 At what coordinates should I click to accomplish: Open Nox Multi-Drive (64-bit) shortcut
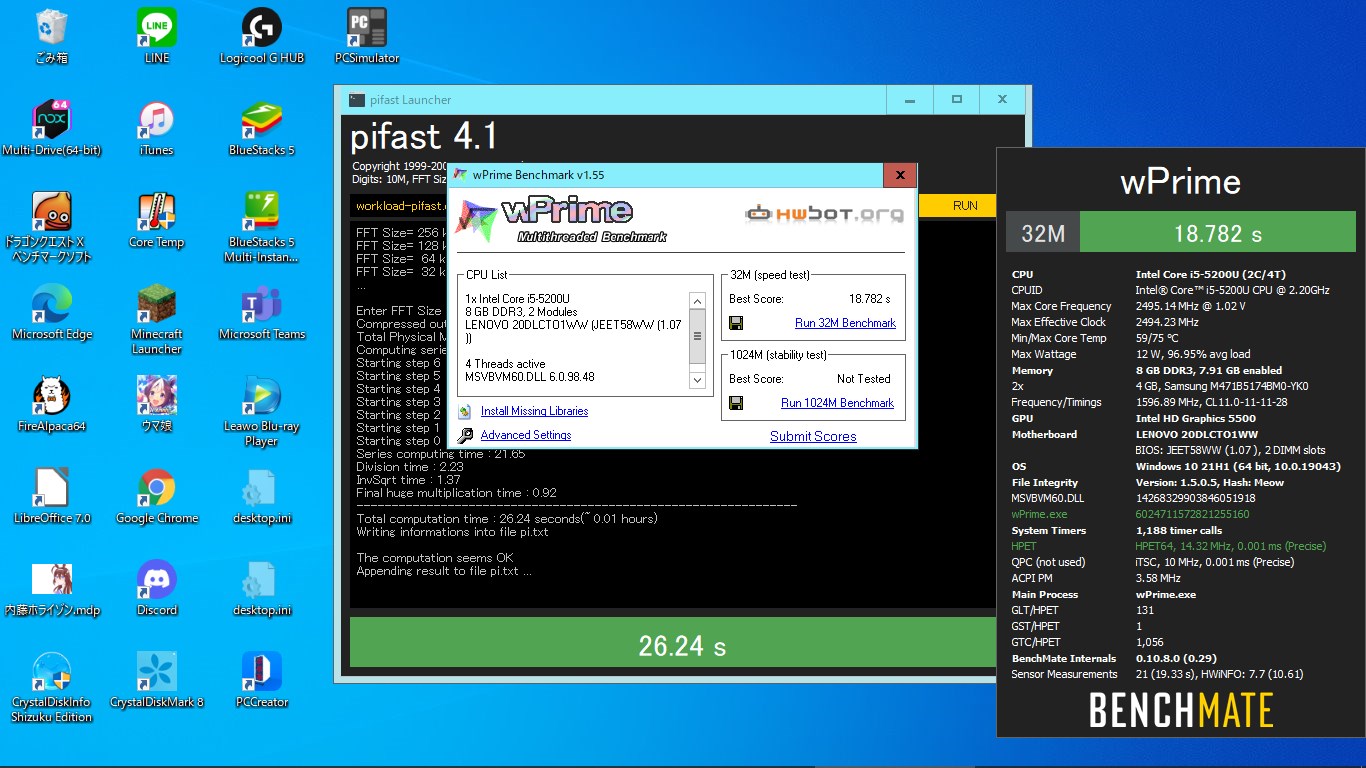[51, 128]
